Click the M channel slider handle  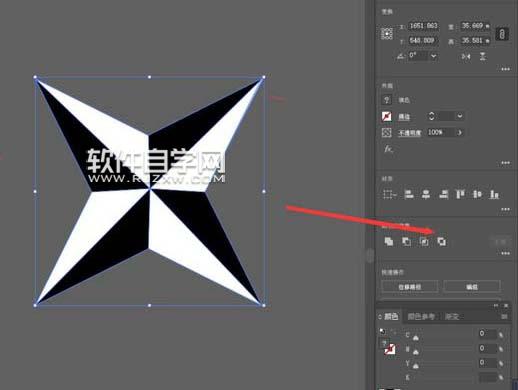tap(416, 352)
